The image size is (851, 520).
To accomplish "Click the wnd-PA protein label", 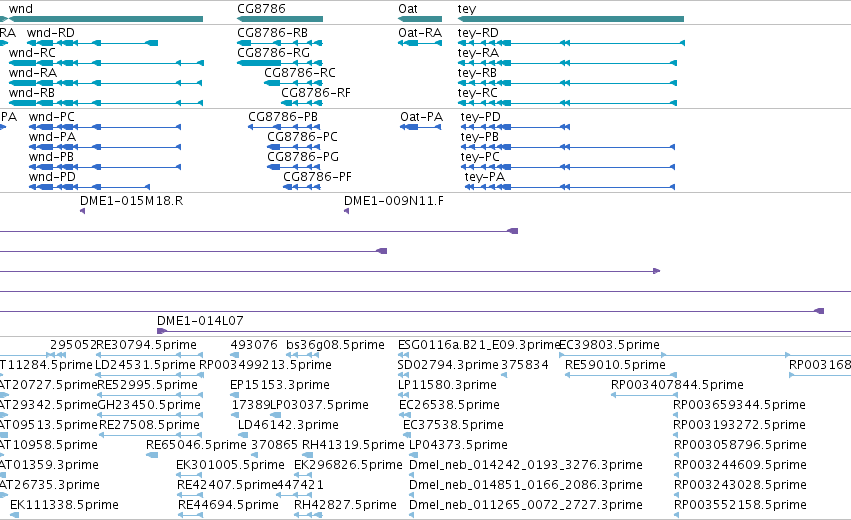I will 52,137.
